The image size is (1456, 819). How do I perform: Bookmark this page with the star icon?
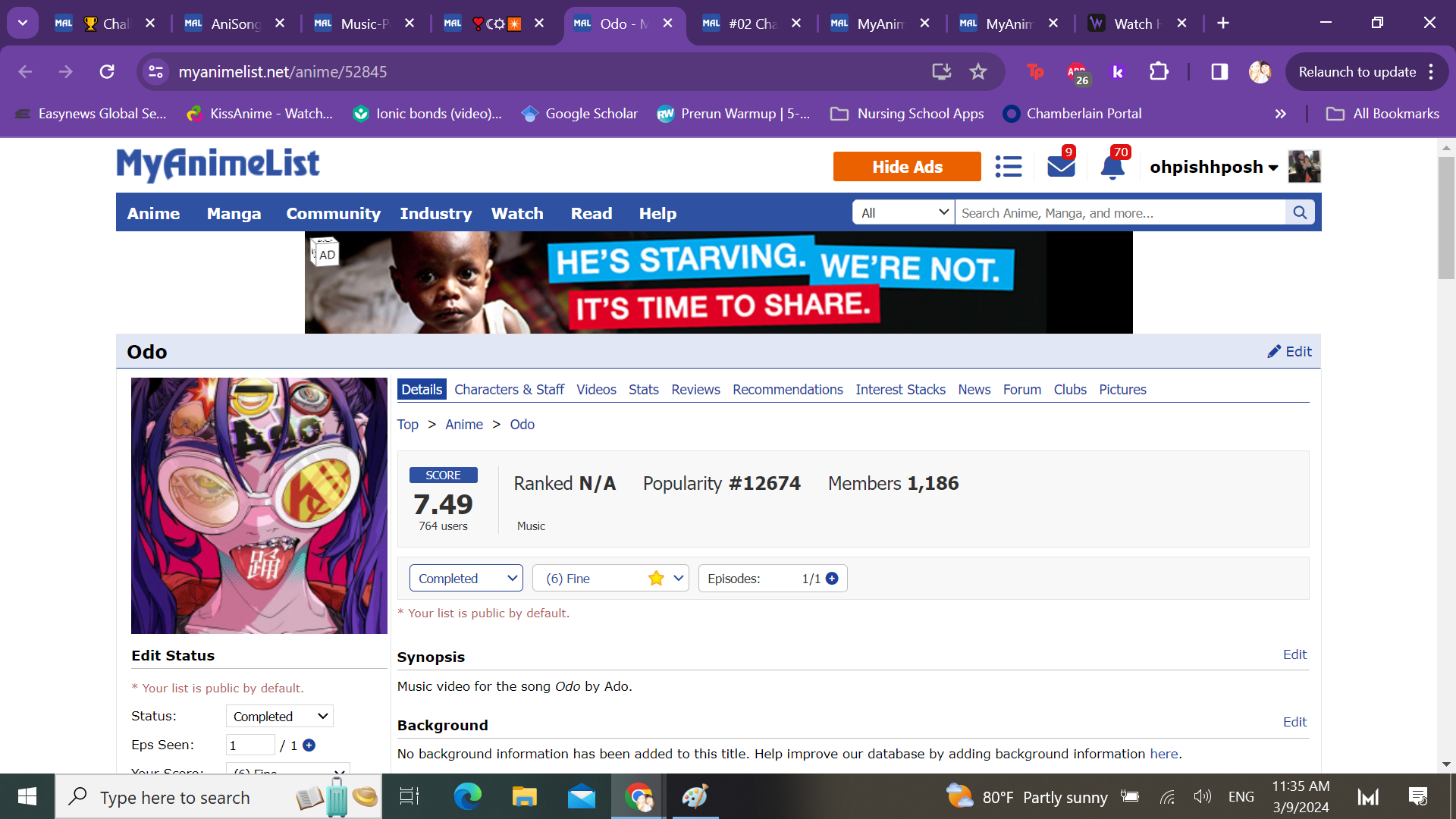click(x=978, y=72)
